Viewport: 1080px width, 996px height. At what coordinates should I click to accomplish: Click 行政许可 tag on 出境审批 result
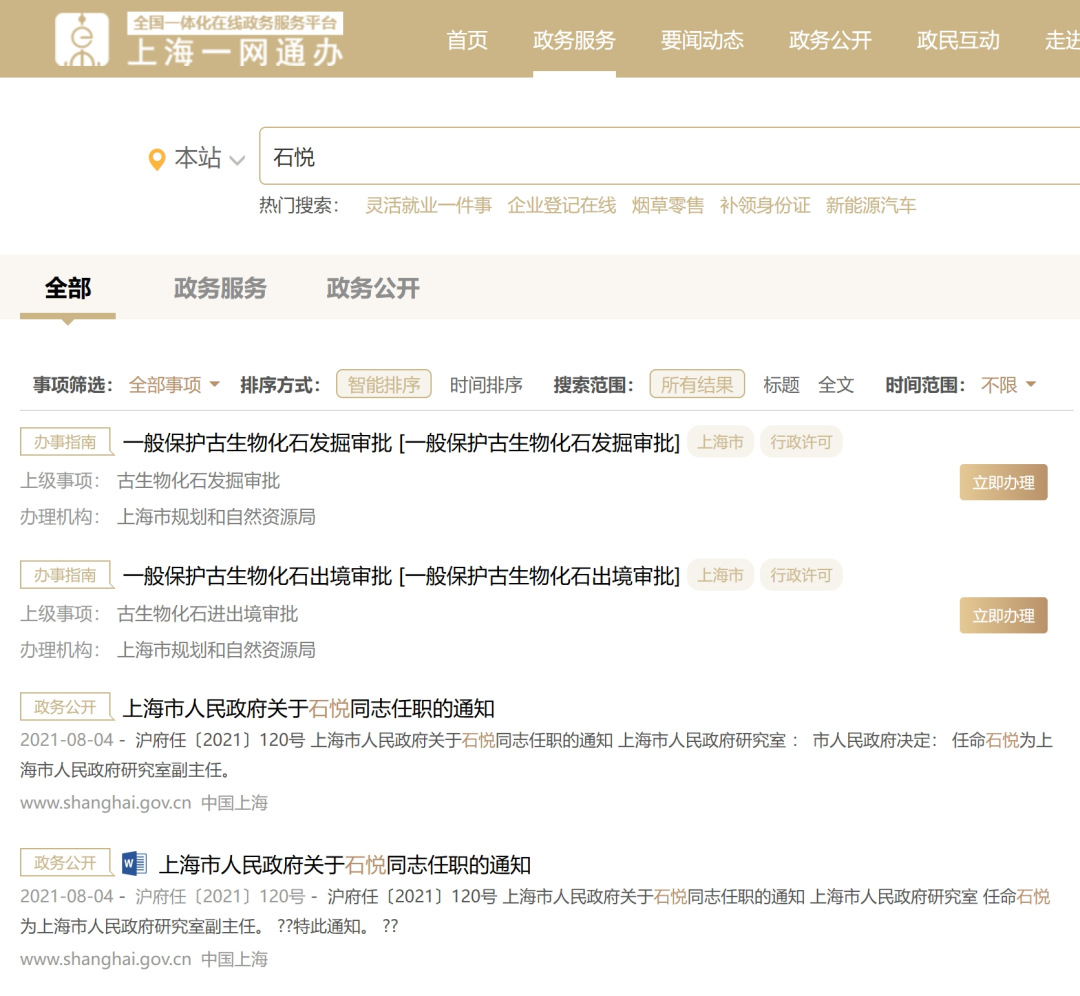pyautogui.click(x=801, y=574)
